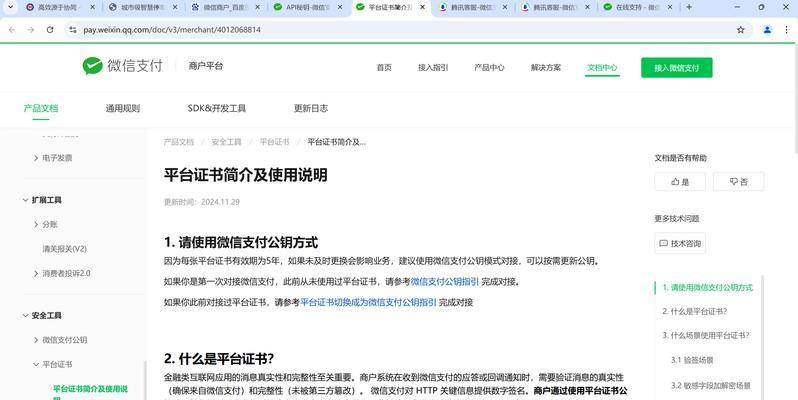Click the green 接入微信支付 button
The width and height of the screenshot is (798, 400).
pyautogui.click(x=676, y=68)
